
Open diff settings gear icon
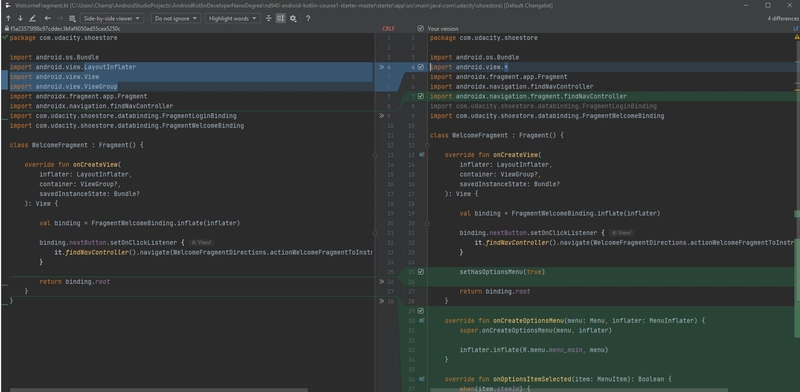pyautogui.click(x=293, y=18)
